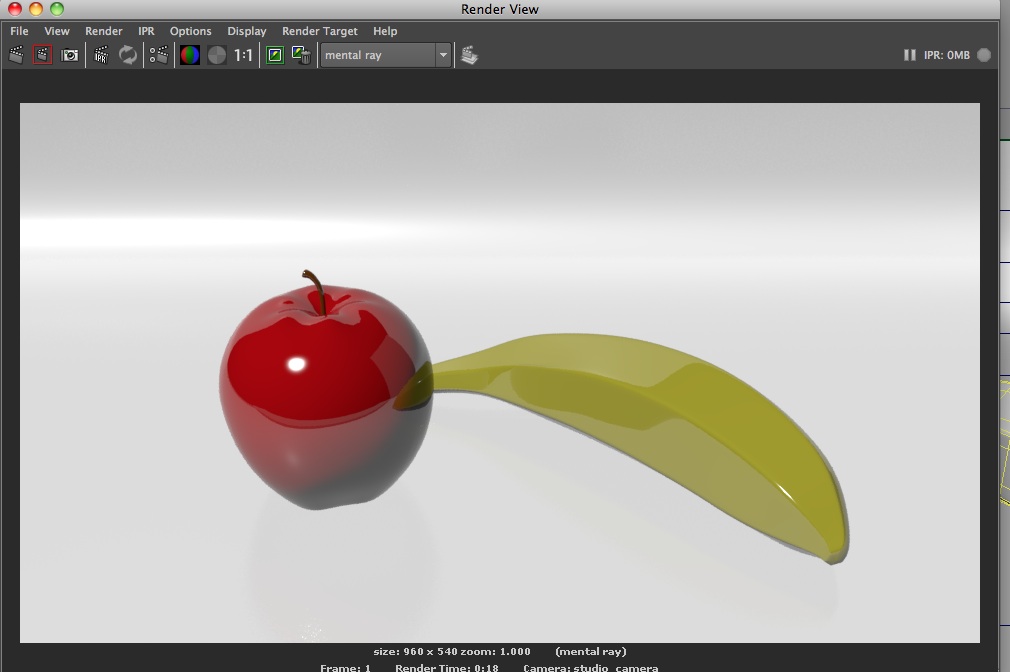Toggle alpha channel display
Viewport: 1010px width, 672px height.
[x=217, y=55]
